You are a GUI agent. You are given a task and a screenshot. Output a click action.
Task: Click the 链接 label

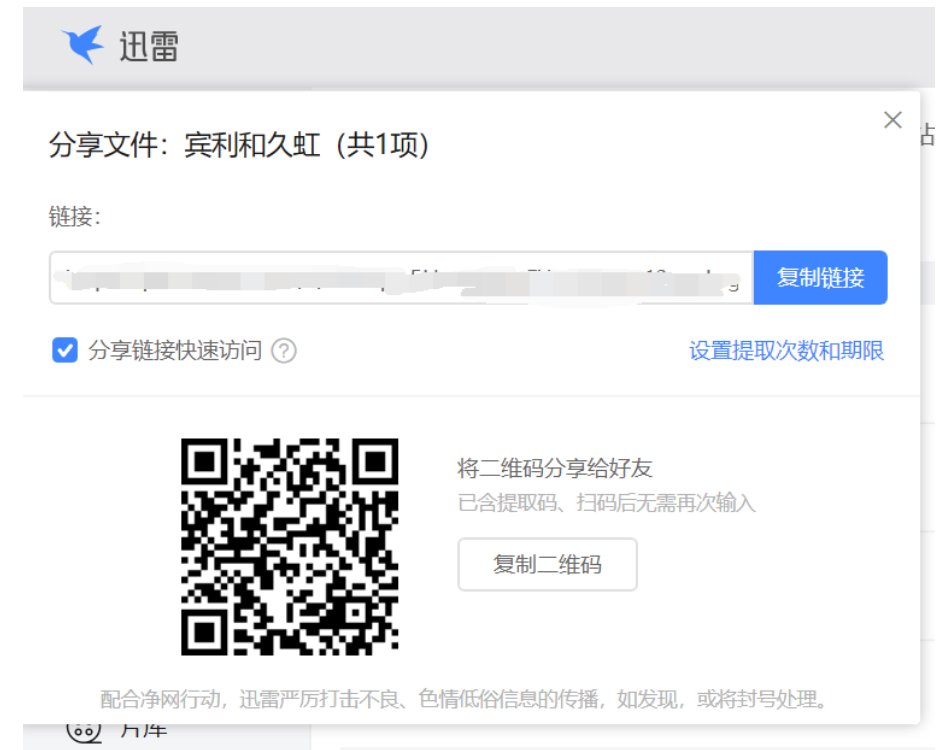pyautogui.click(x=74, y=217)
